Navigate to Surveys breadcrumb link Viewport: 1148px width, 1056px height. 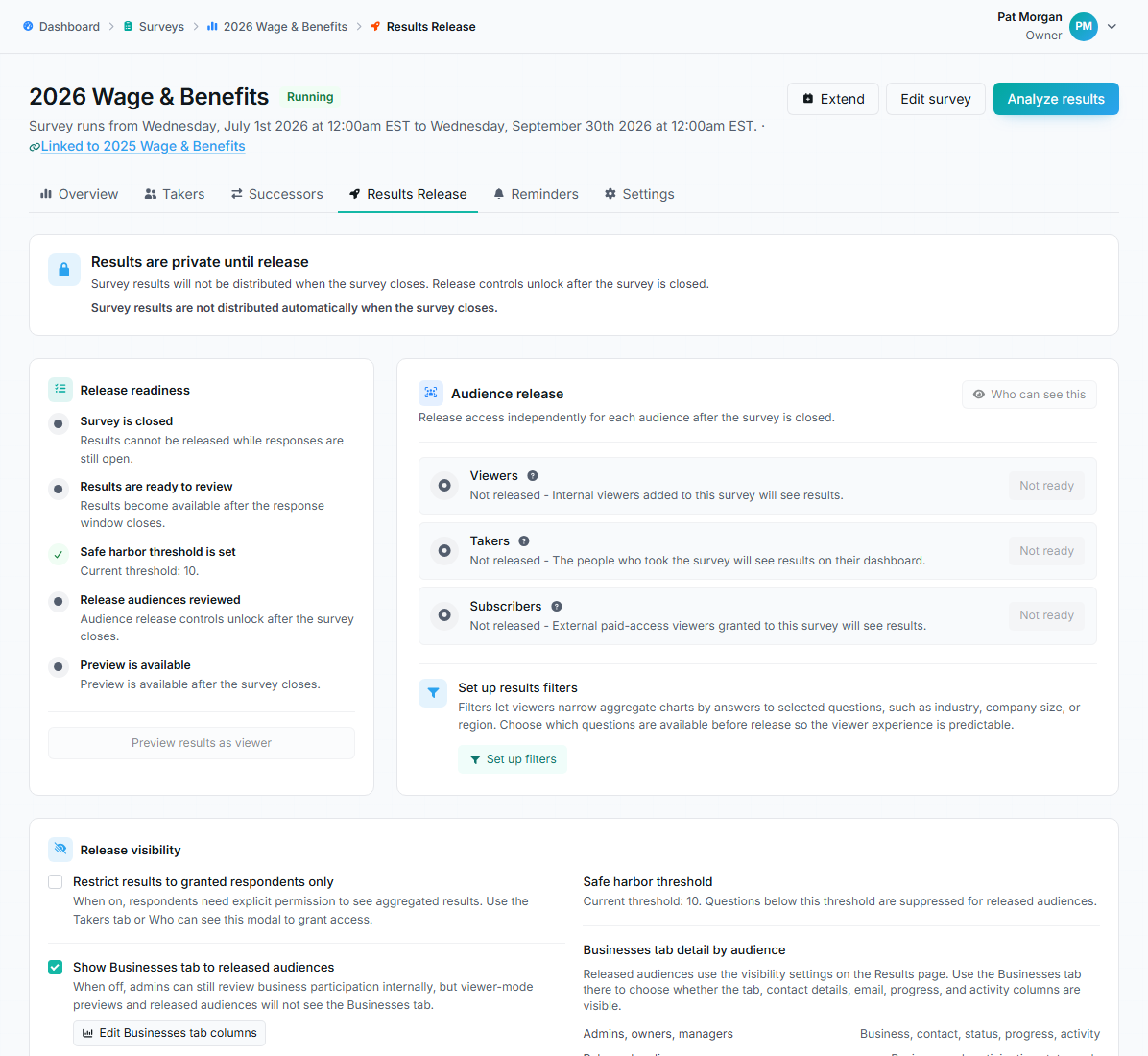coord(162,26)
